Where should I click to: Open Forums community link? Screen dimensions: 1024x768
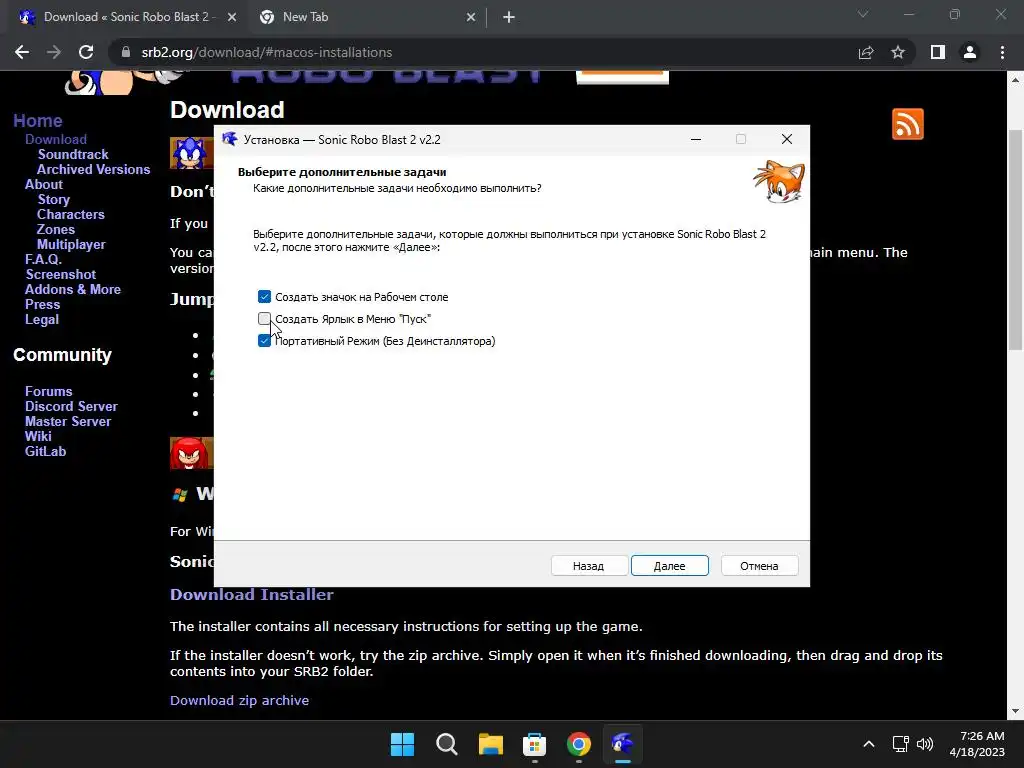click(x=49, y=391)
